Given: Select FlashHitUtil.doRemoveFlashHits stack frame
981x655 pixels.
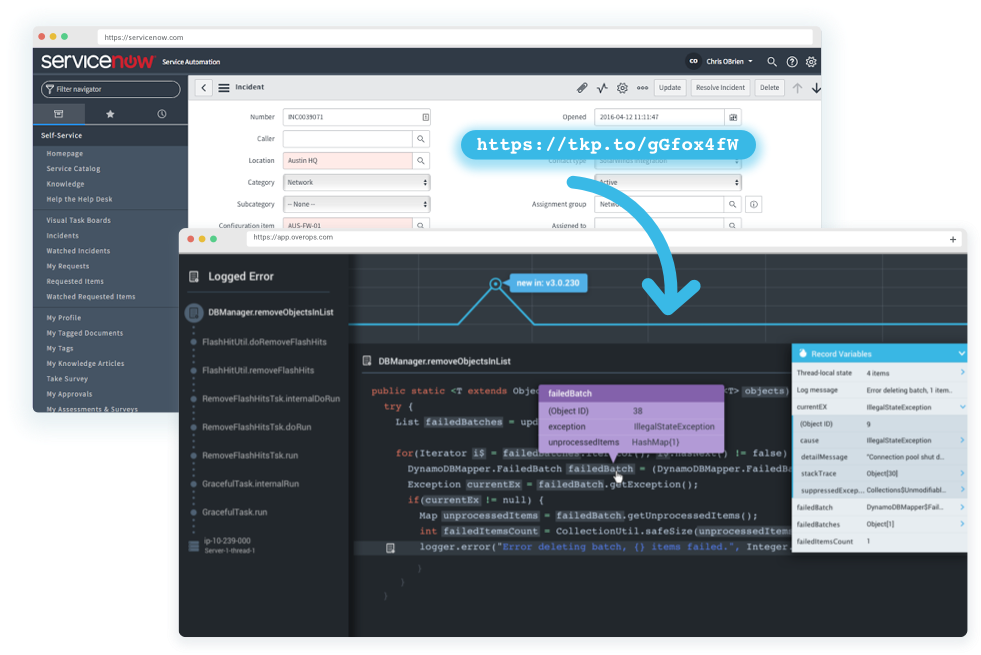Looking at the screenshot, I should click(264, 342).
